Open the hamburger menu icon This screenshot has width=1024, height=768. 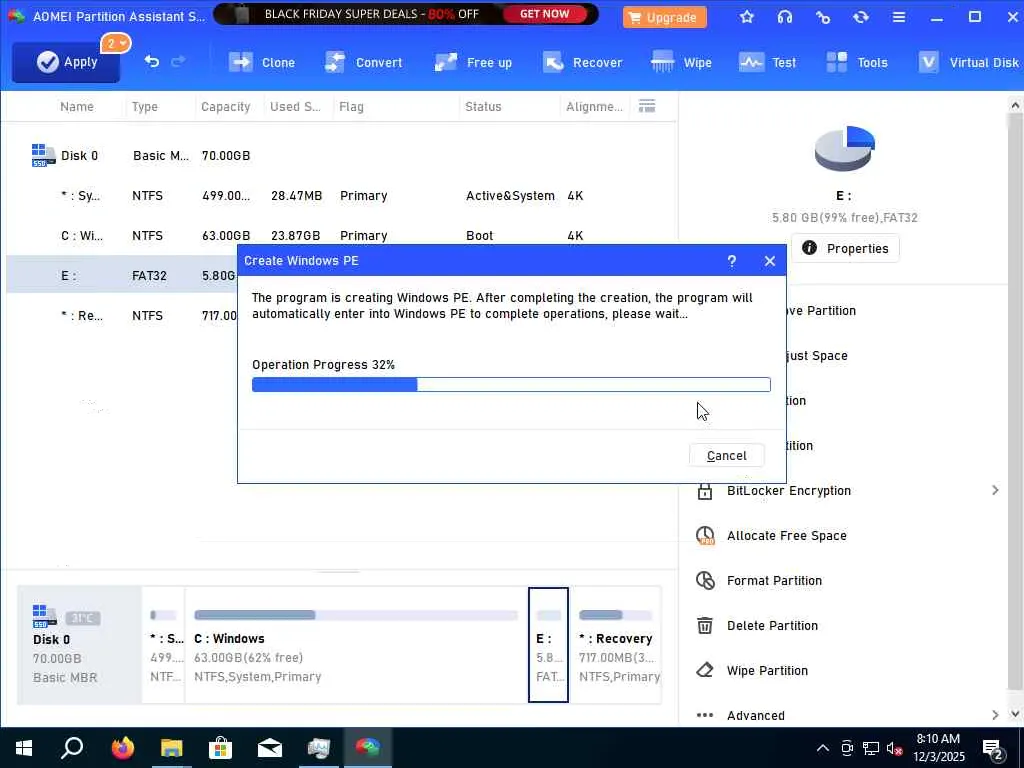(899, 17)
